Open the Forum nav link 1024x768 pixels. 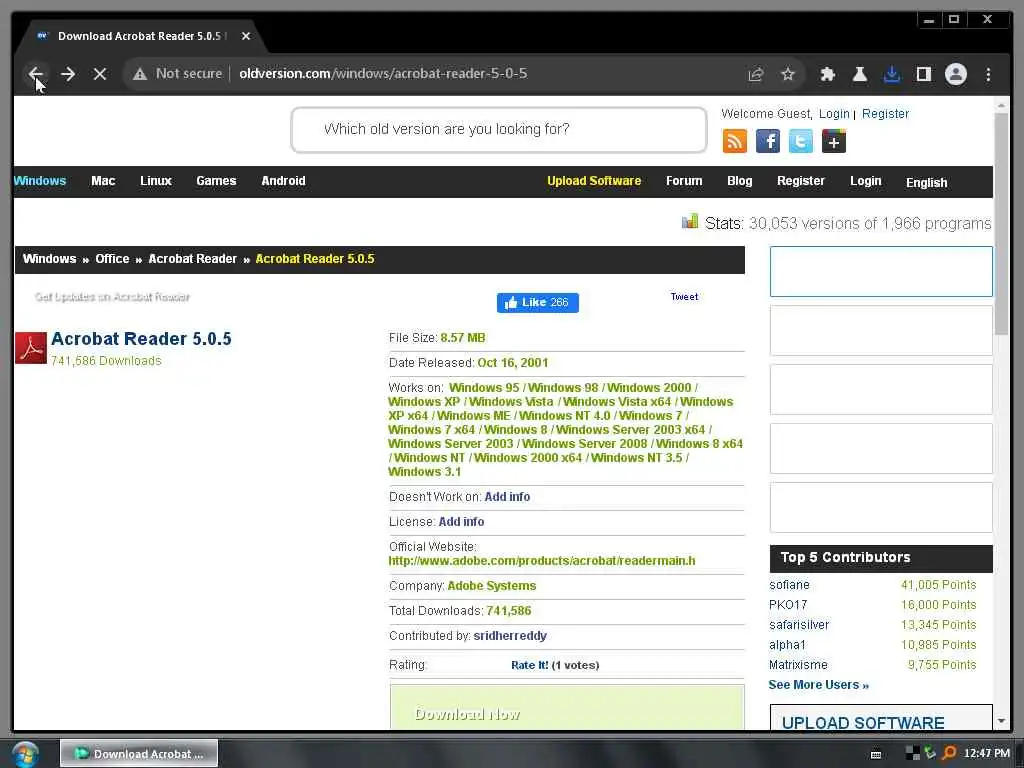click(684, 181)
